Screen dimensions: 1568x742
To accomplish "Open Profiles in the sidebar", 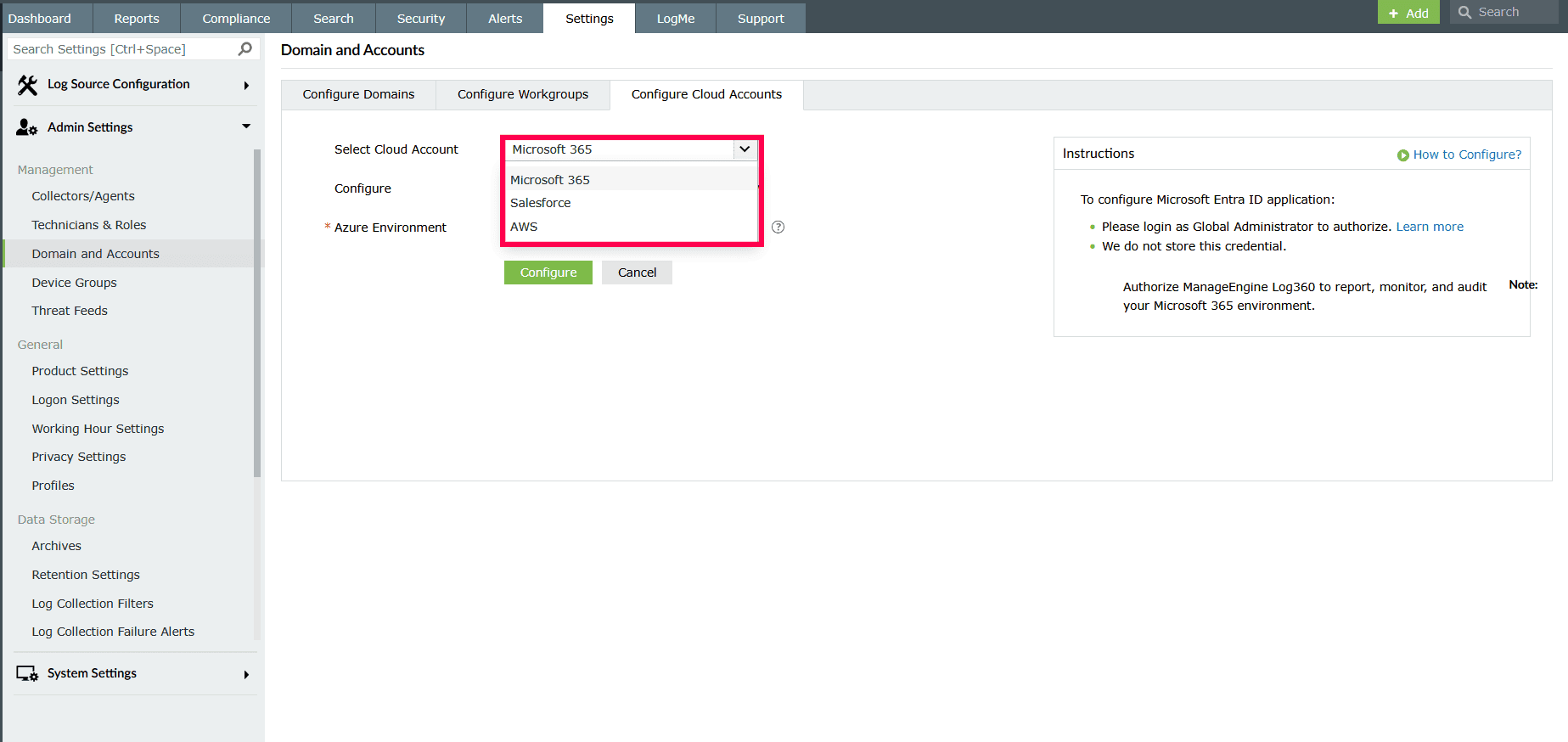I will point(53,486).
